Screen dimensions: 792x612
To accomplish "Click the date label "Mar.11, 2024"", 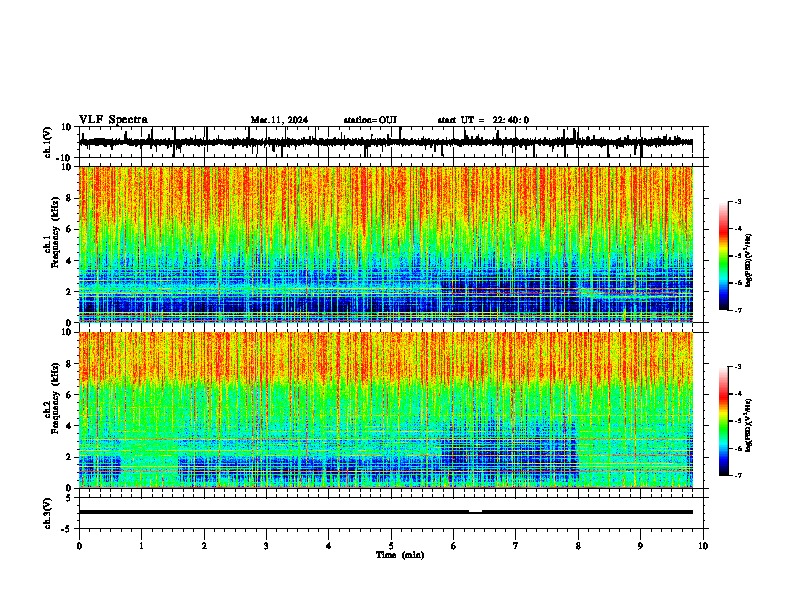I will 279,120.
